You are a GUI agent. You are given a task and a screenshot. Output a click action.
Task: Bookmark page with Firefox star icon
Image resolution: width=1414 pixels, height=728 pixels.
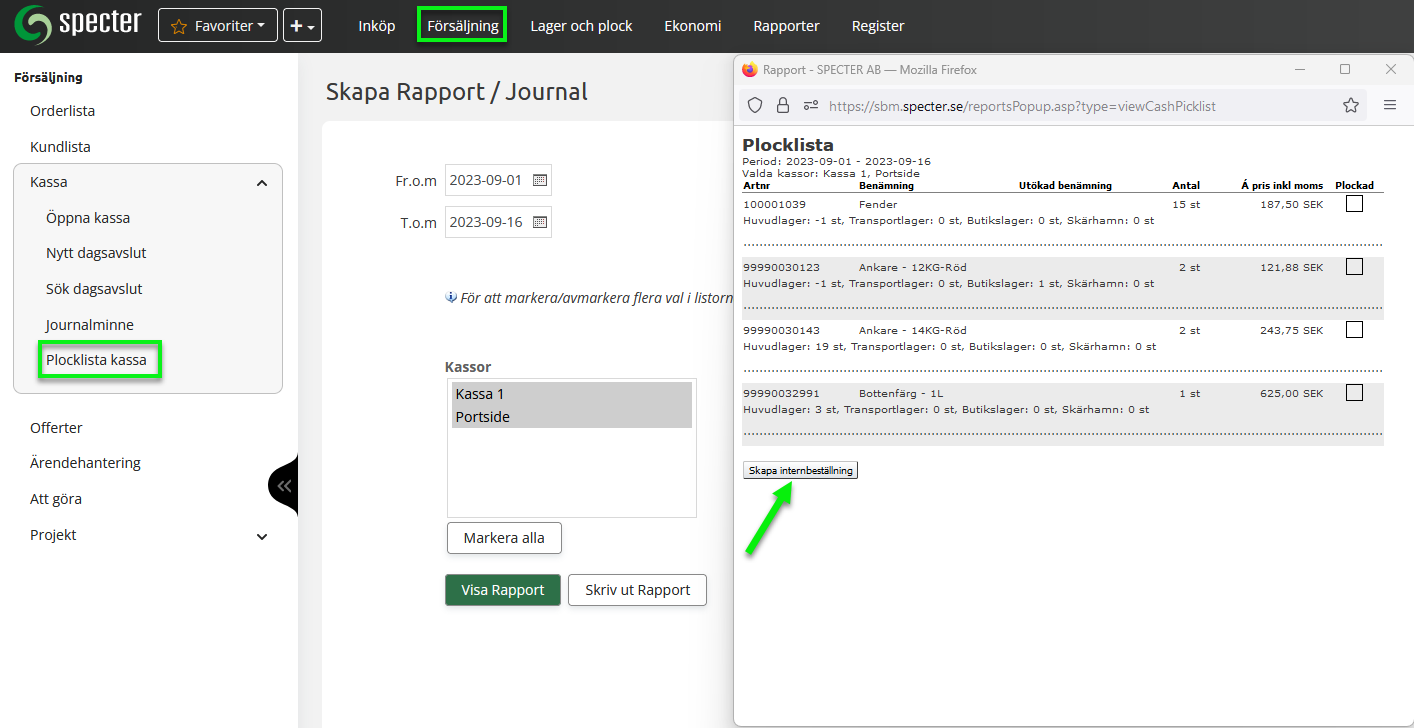1350,105
